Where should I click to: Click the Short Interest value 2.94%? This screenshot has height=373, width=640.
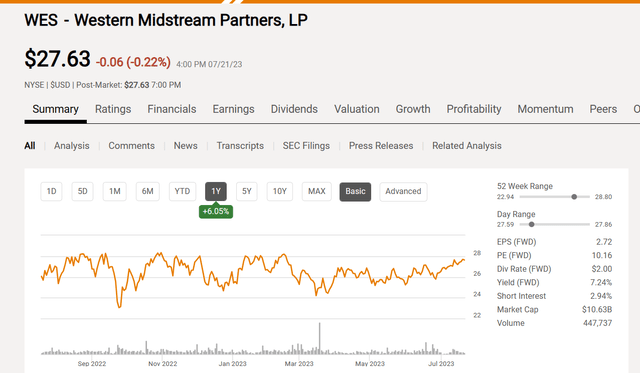point(601,296)
